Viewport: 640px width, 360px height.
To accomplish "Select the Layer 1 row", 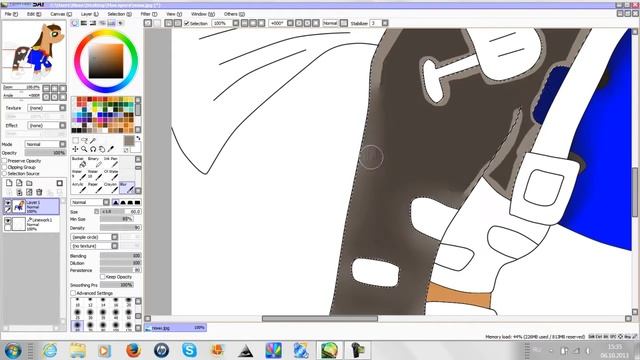I will (x=31, y=207).
